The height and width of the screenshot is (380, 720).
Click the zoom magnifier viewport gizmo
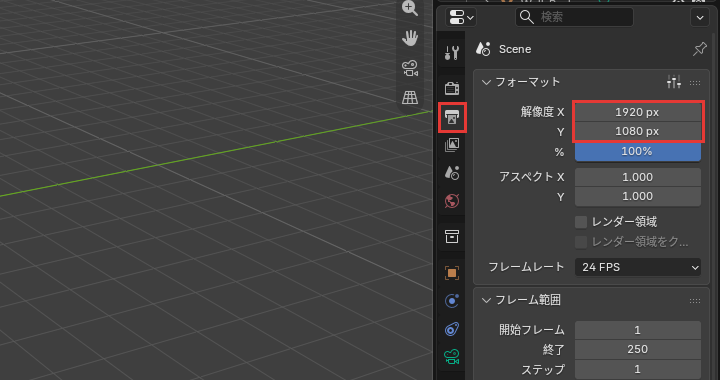(x=410, y=8)
